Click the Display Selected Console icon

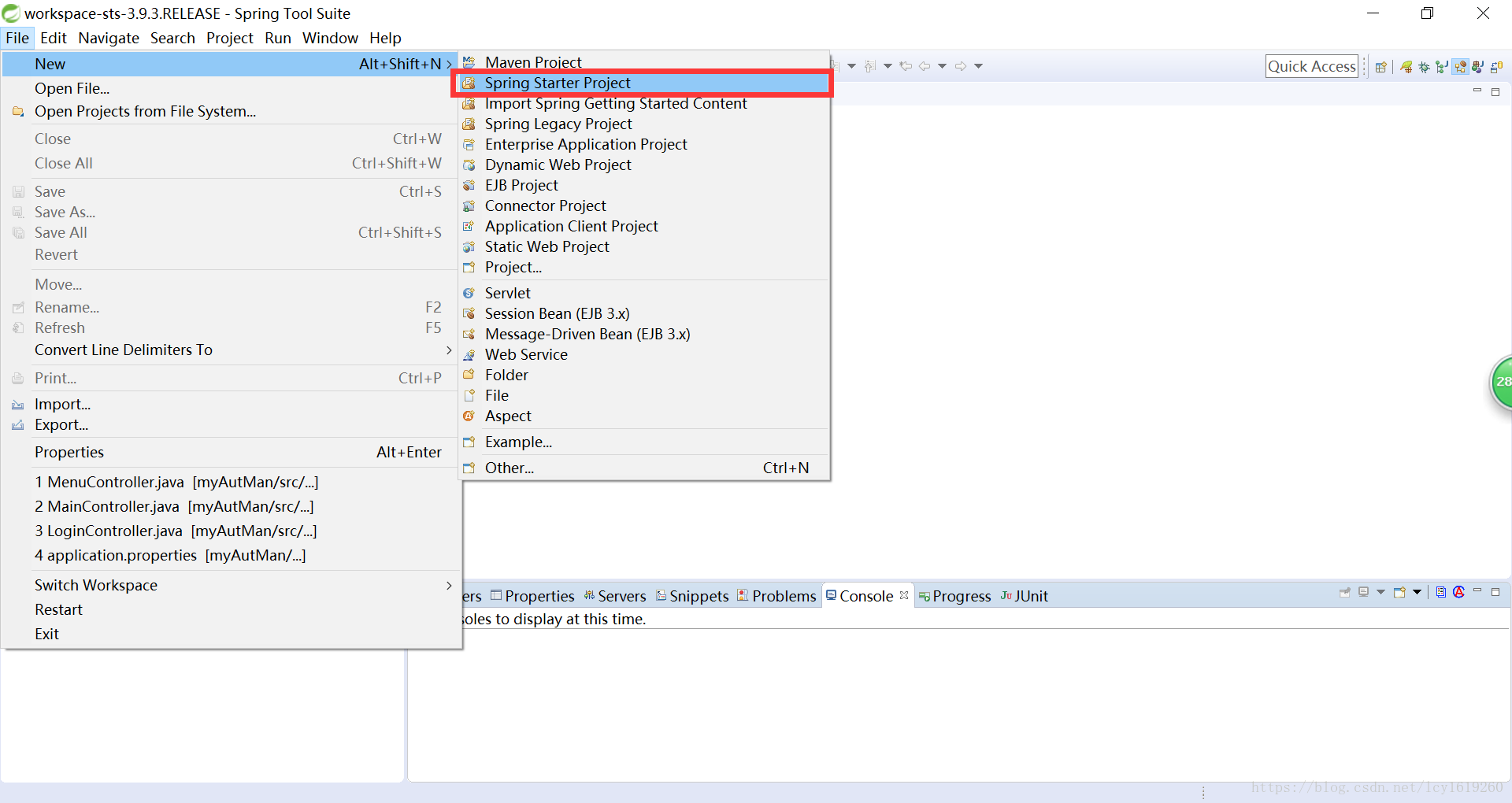click(1363, 592)
